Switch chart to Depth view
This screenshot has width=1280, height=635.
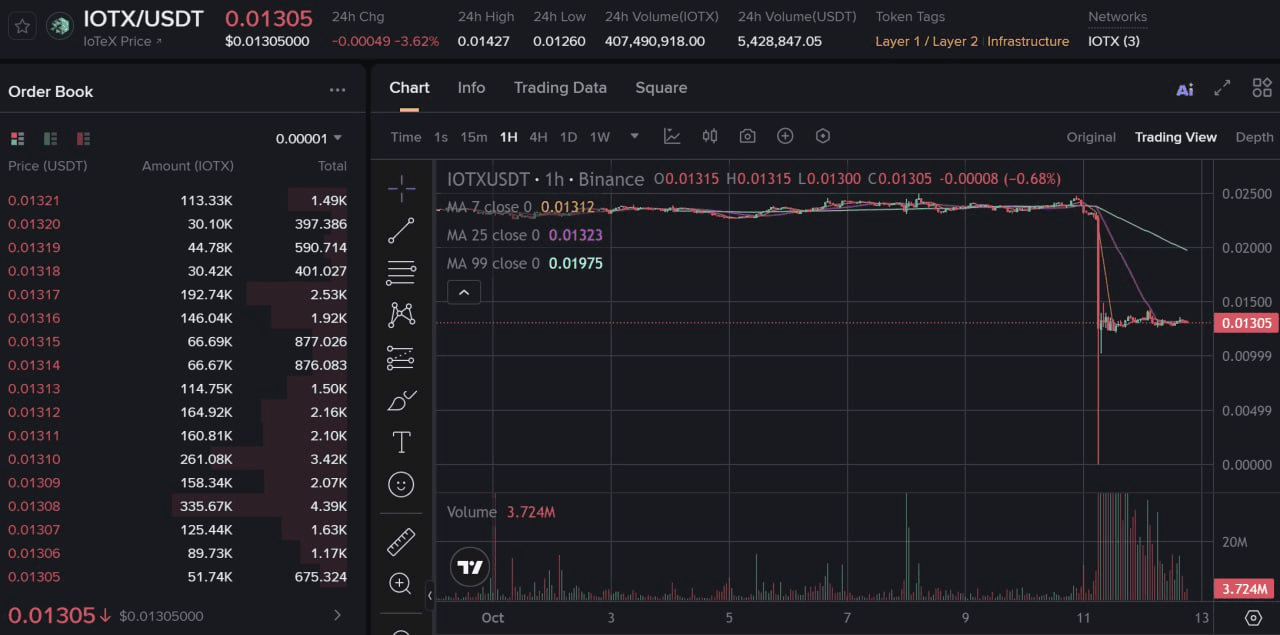1254,137
